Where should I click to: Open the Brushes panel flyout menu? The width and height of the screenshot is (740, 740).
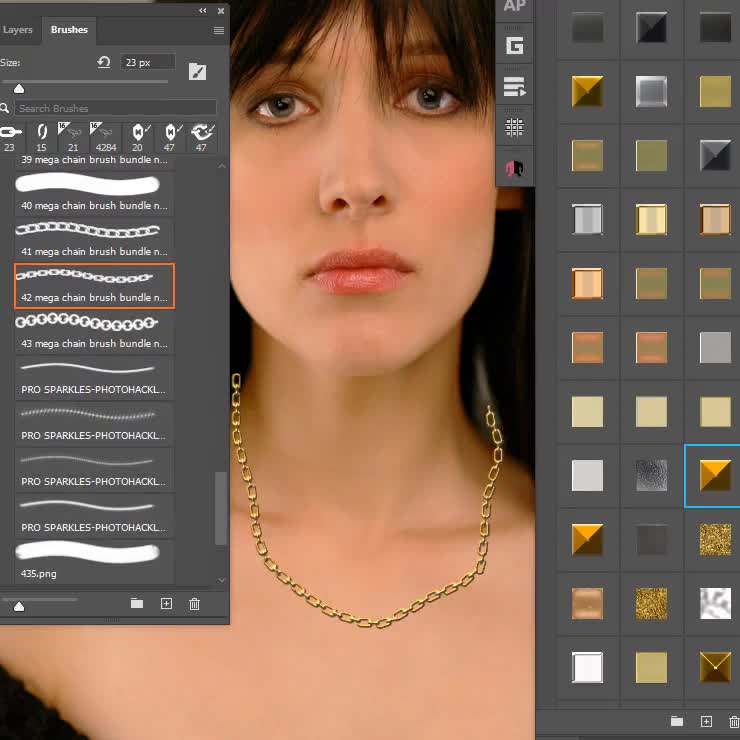point(219,30)
